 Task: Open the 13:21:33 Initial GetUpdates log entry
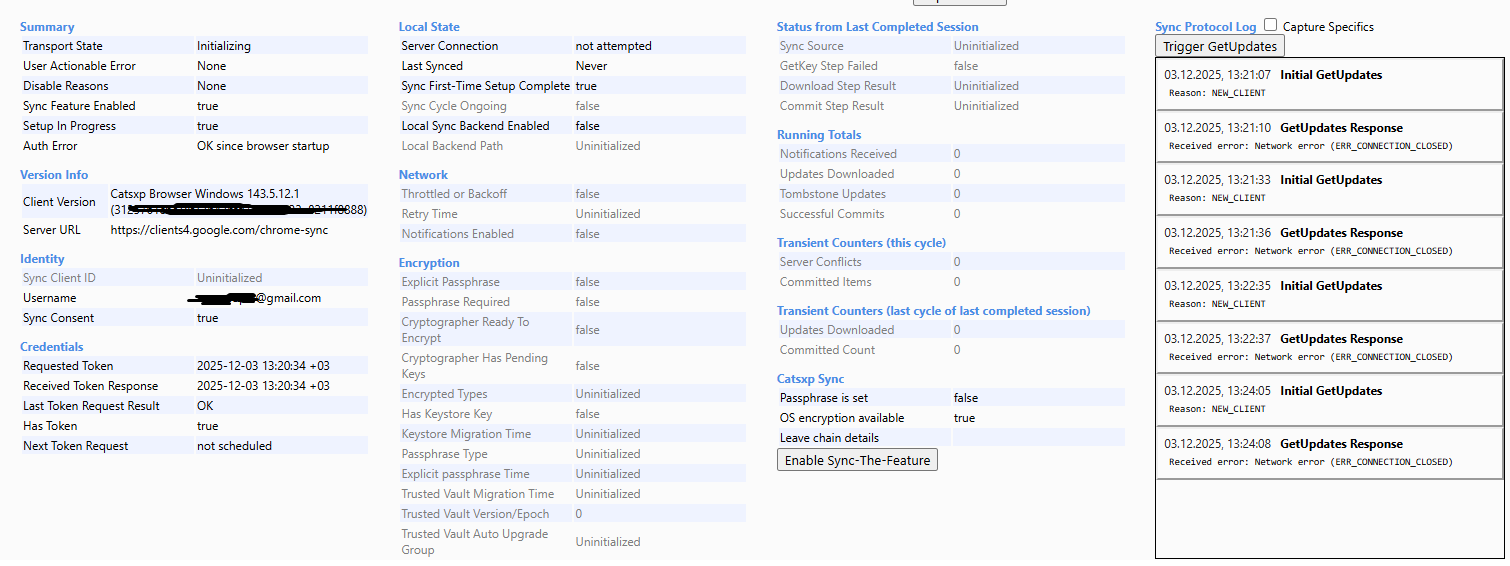[x=1330, y=180]
